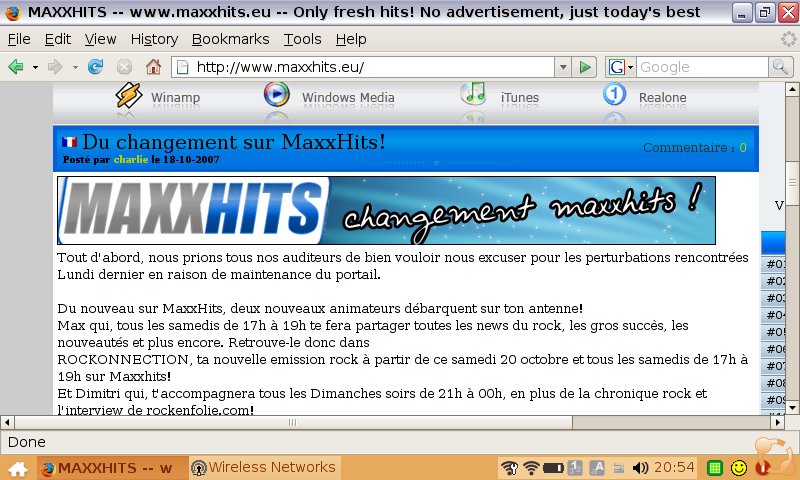This screenshot has width=800, height=480.
Task: Click the green Go arrow button
Action: [585, 67]
